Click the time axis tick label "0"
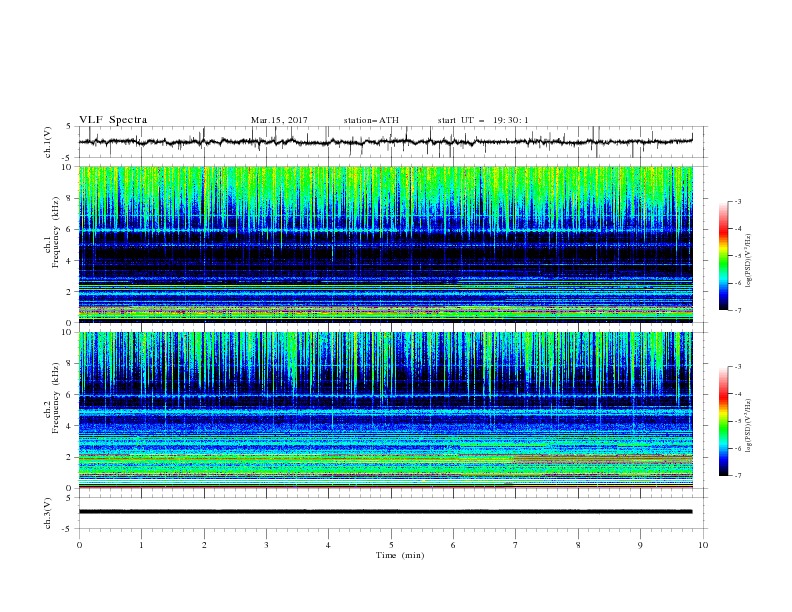Image resolution: width=792 pixels, height=612 pixels. pyautogui.click(x=79, y=545)
